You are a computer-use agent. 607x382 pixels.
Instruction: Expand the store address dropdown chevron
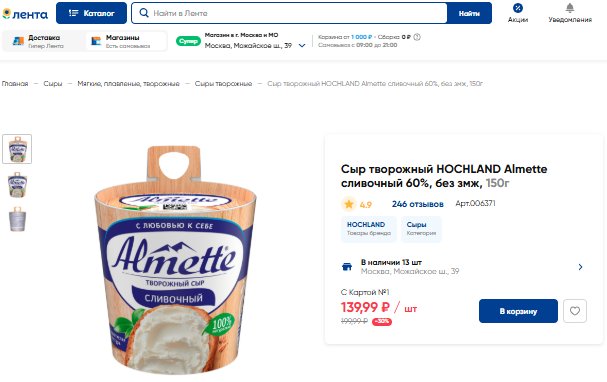click(302, 46)
